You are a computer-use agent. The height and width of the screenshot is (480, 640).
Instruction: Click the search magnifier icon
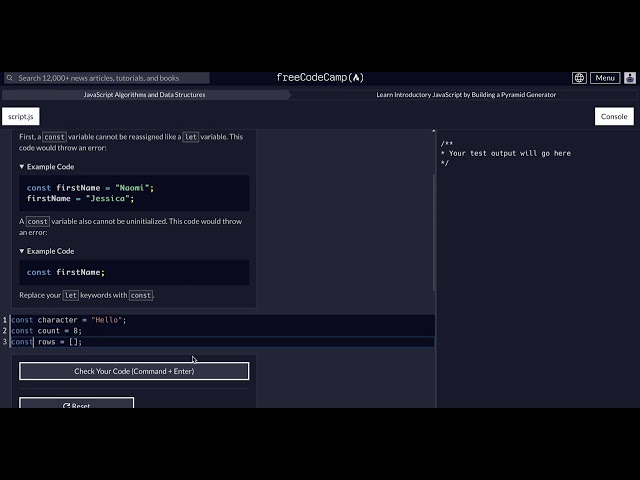coord(10,78)
